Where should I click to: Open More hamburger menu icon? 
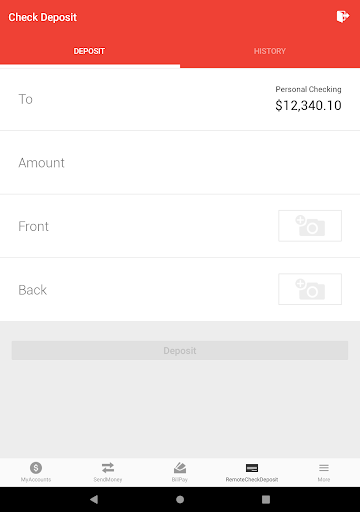click(324, 468)
